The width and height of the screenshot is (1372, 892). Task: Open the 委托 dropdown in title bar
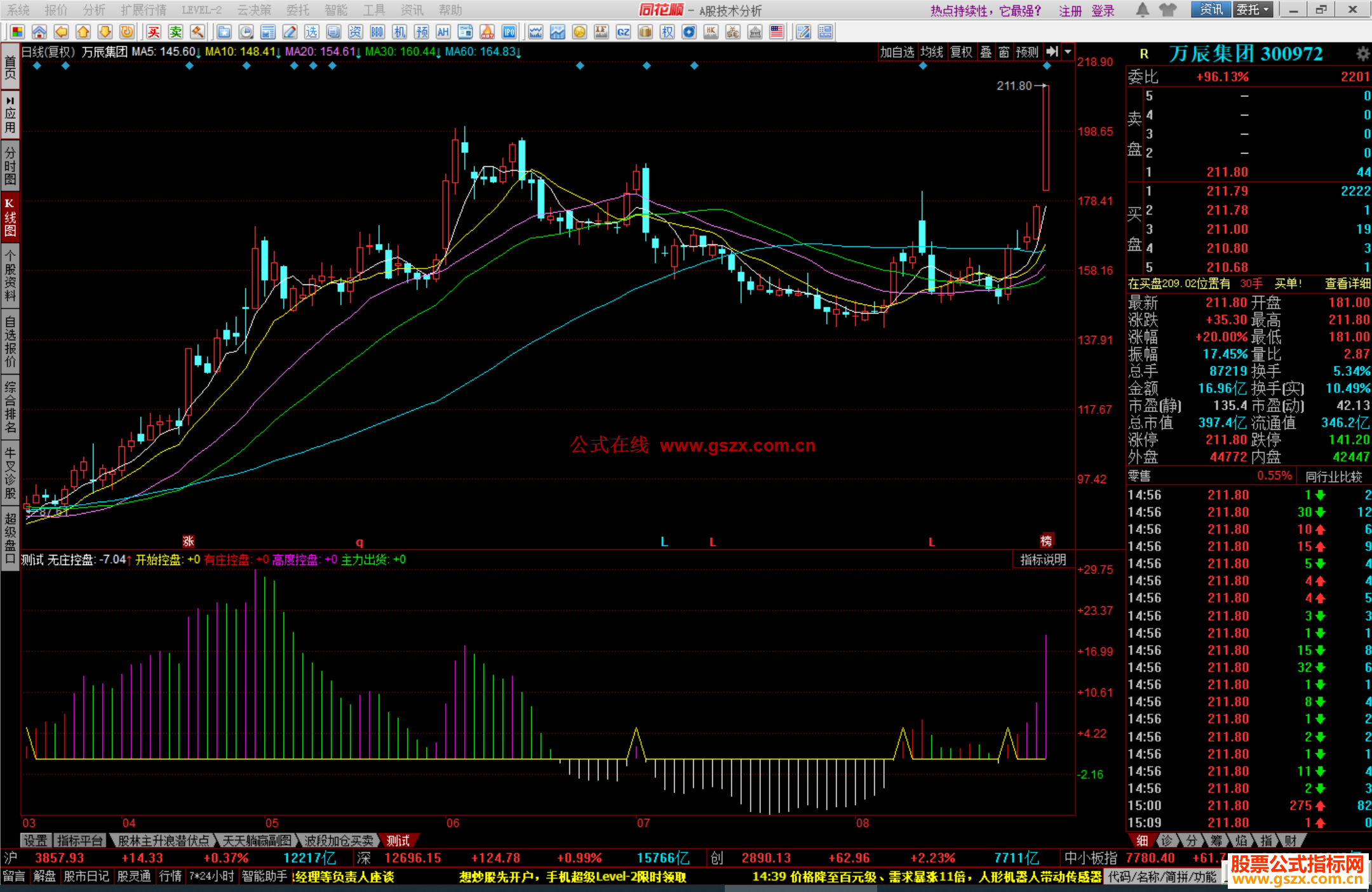(x=1253, y=10)
